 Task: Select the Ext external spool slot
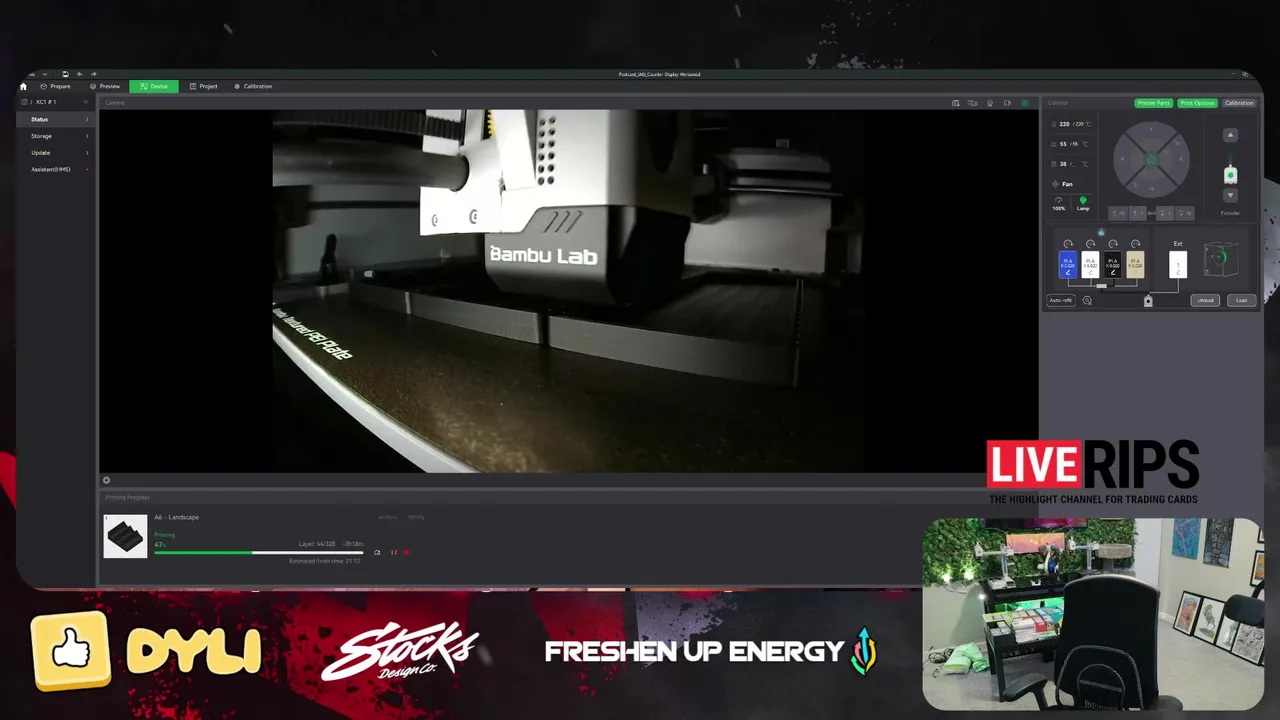tap(1178, 264)
